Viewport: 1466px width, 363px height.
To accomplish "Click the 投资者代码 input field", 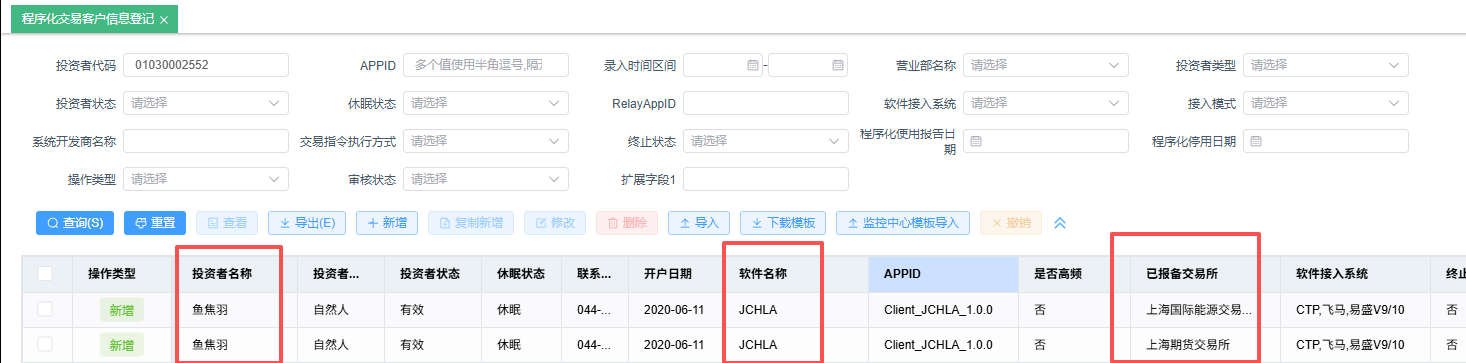I will pos(206,65).
